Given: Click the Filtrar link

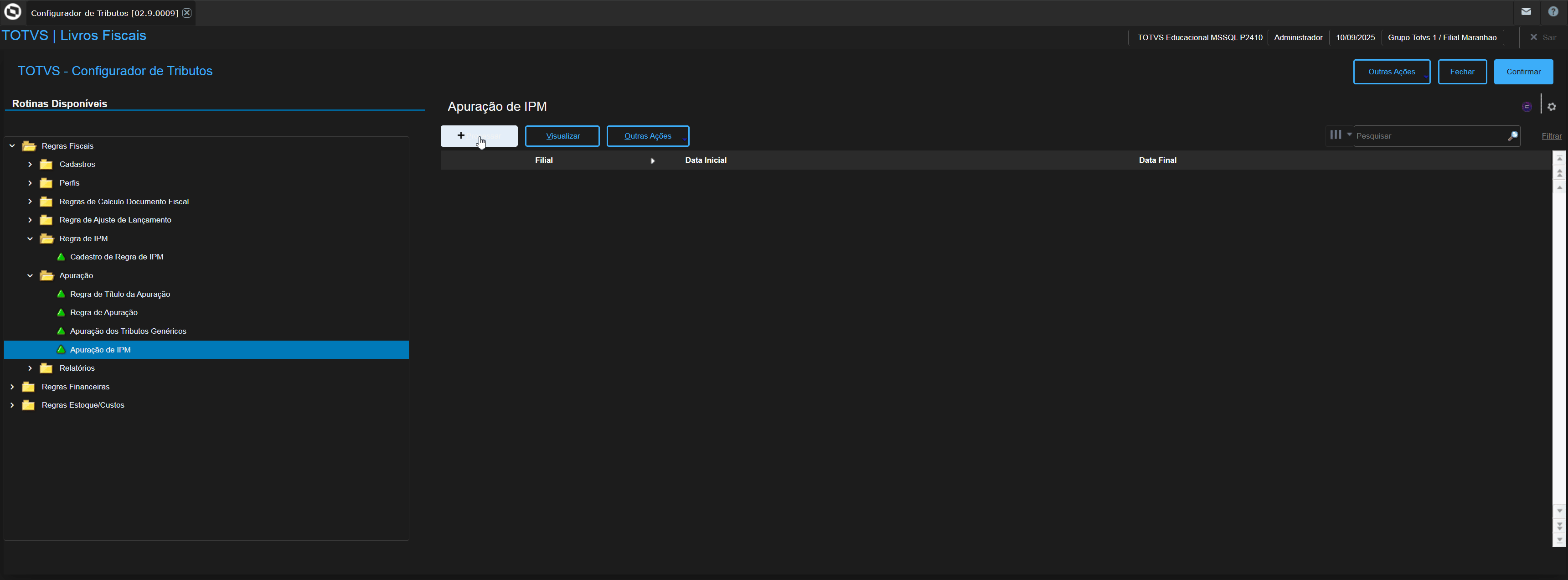Looking at the screenshot, I should tap(1551, 136).
